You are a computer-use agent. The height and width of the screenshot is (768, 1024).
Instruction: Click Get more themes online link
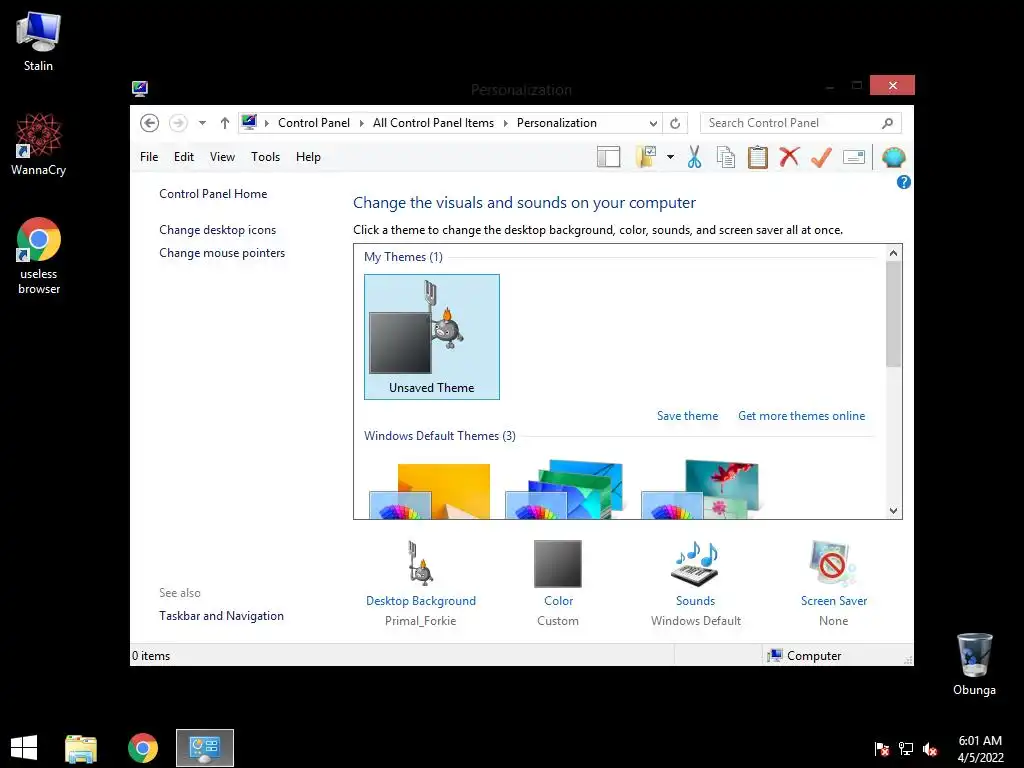[x=801, y=416]
